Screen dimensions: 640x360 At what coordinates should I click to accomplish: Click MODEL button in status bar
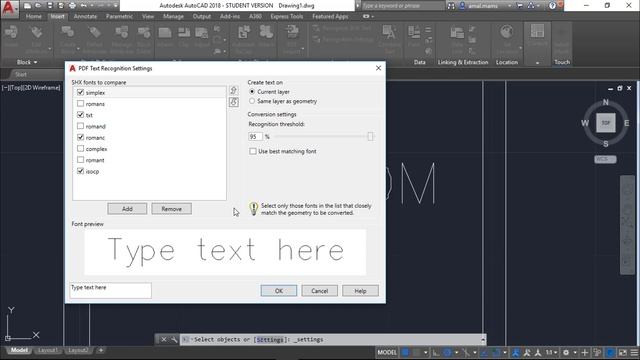coord(387,352)
